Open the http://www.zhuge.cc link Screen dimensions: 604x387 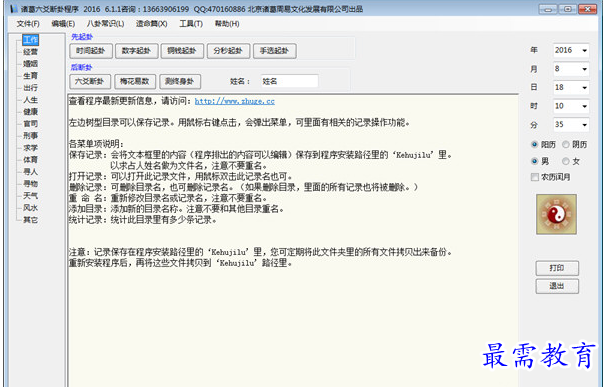click(235, 101)
